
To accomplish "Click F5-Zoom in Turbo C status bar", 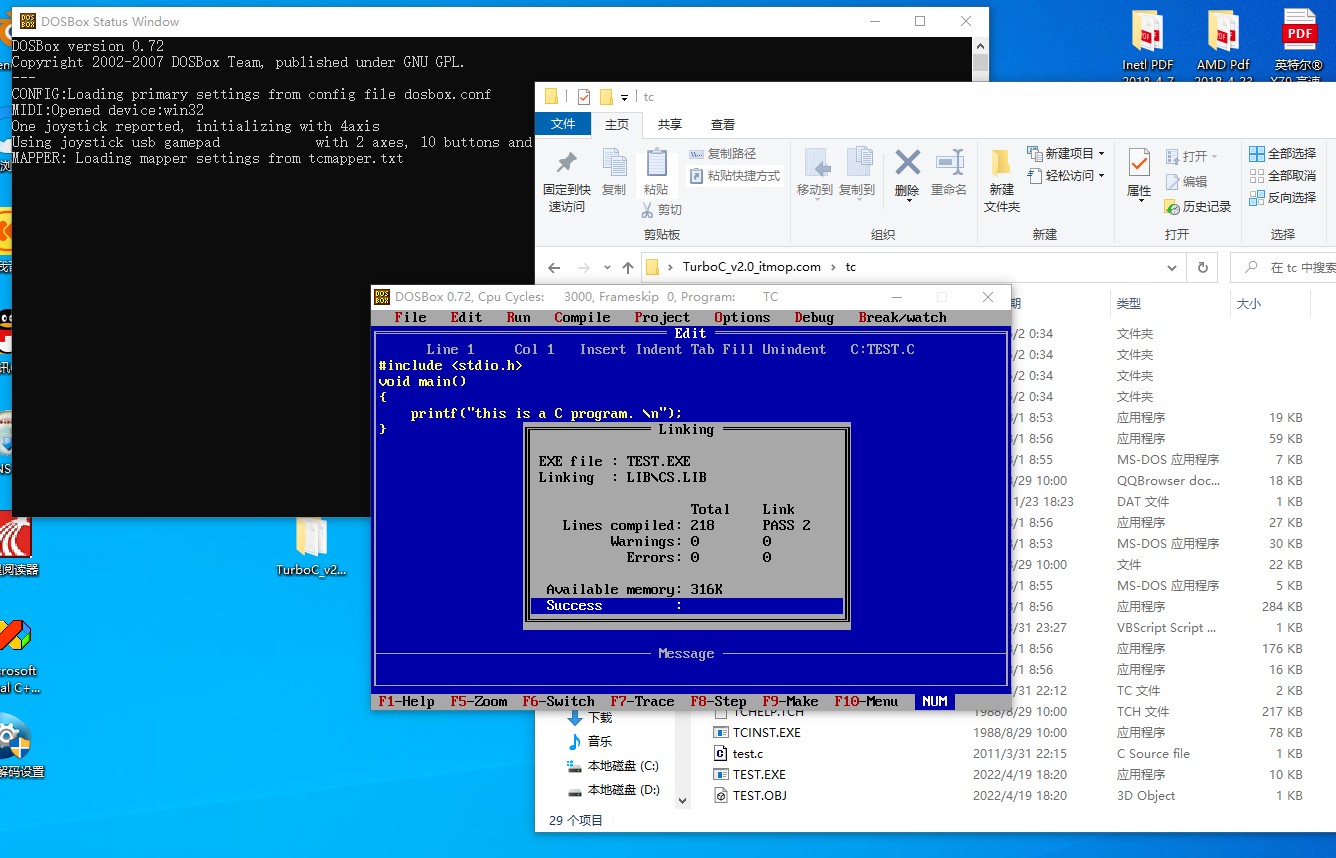I will [478, 702].
